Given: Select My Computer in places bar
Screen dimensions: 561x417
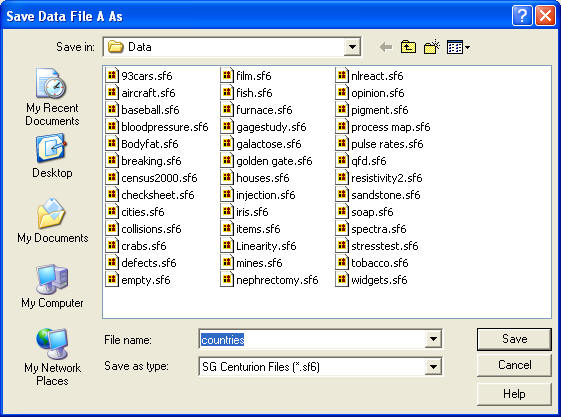Looking at the screenshot, I should coord(52,286).
